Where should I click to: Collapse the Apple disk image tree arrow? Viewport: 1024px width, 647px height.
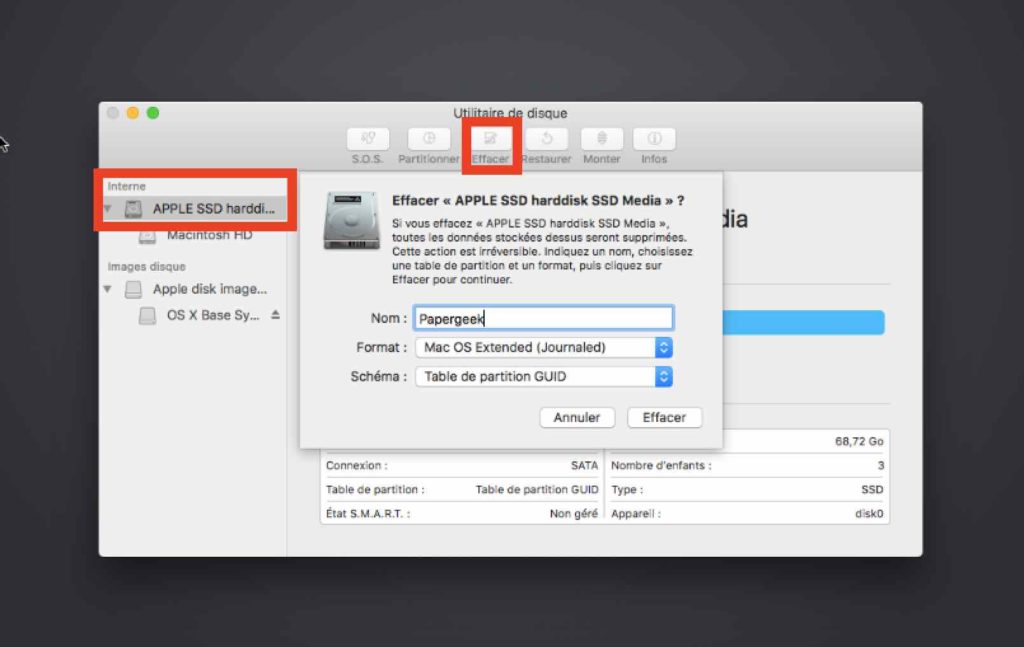tap(108, 289)
